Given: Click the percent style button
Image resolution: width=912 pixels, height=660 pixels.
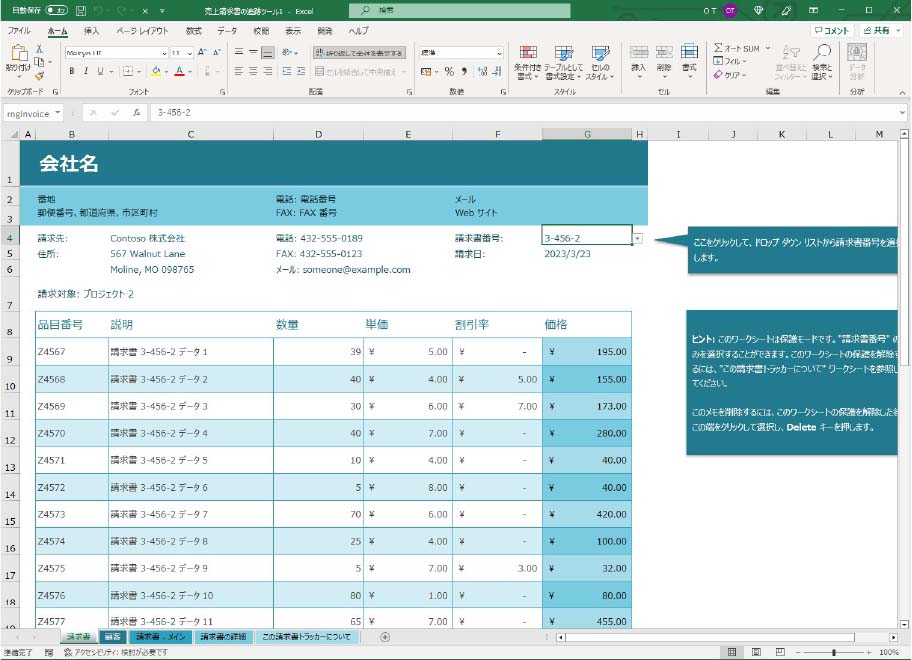Looking at the screenshot, I should tap(449, 71).
